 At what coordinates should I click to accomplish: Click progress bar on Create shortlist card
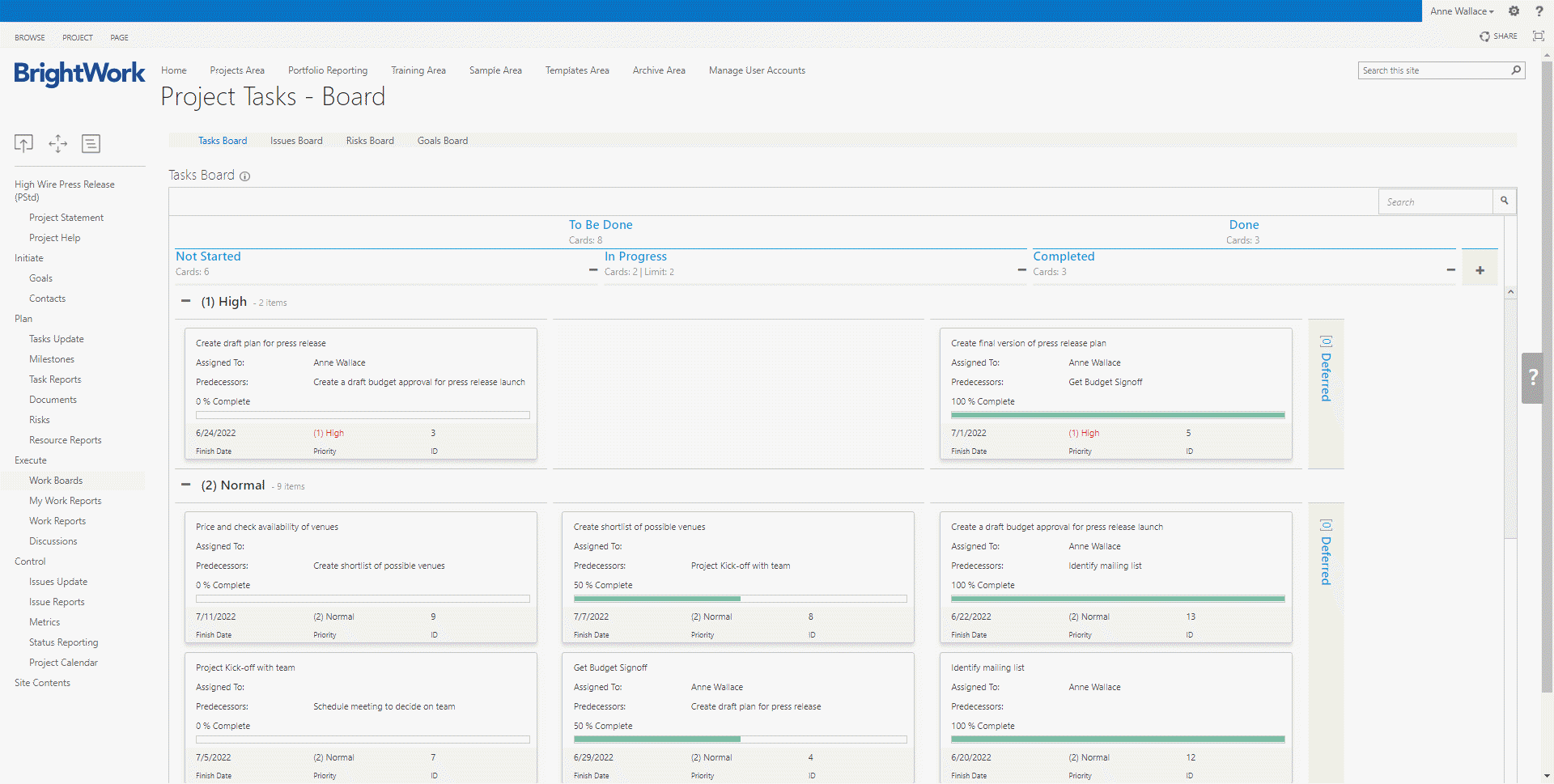(x=740, y=599)
